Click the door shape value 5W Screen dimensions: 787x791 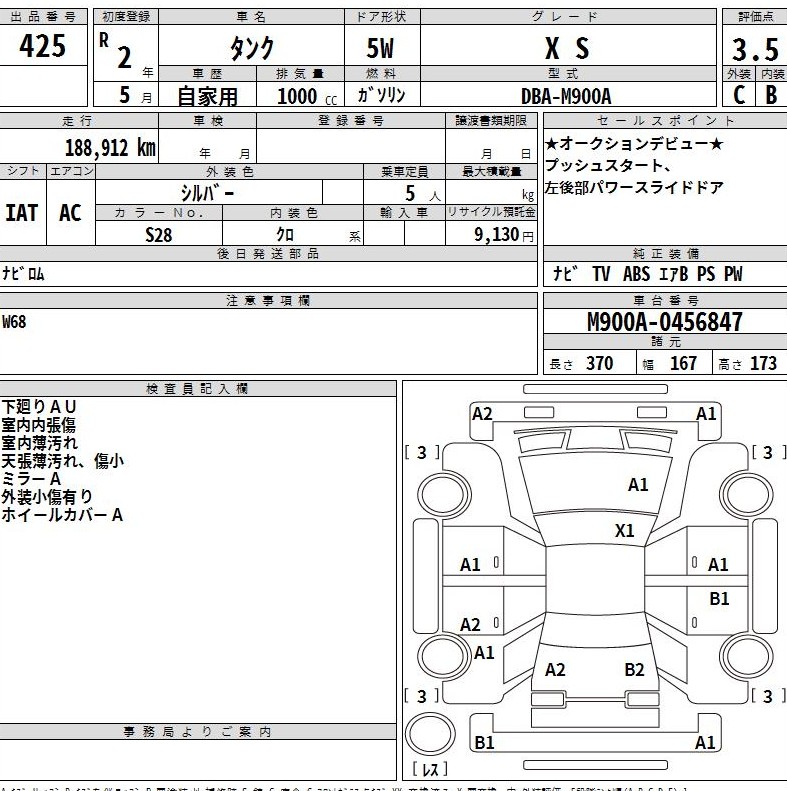pos(380,48)
